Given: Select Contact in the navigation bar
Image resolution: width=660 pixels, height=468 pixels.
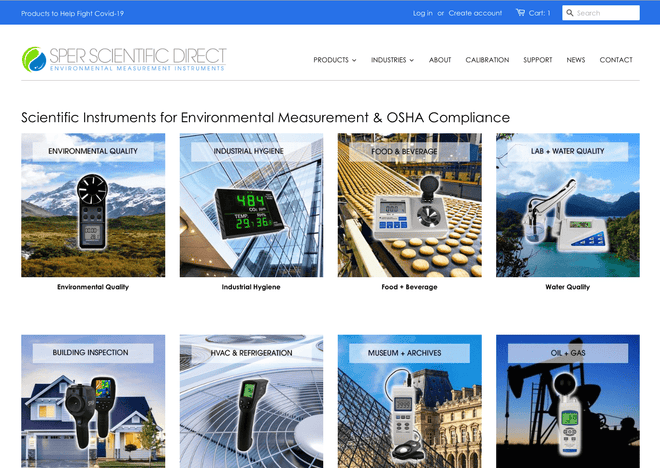Looking at the screenshot, I should (x=616, y=60).
